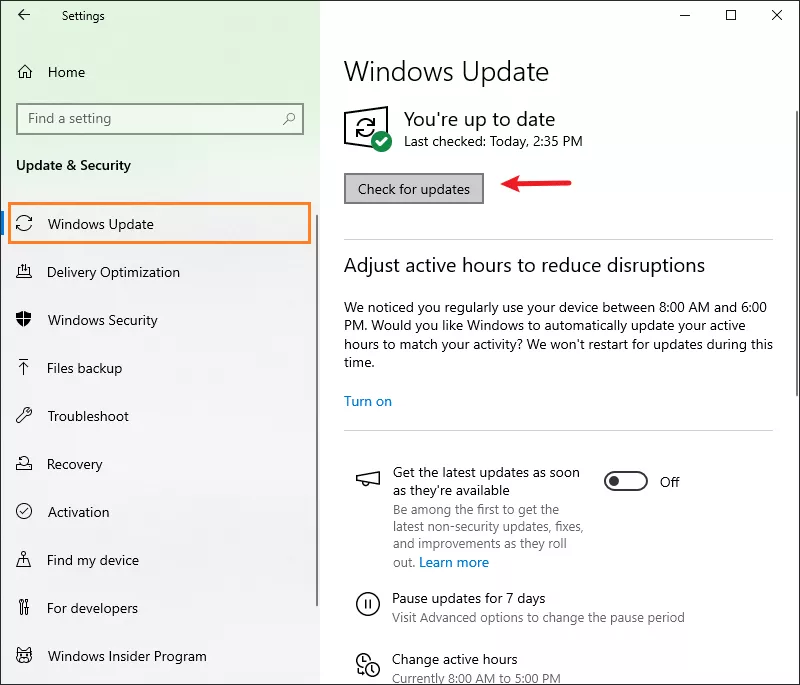Select Pause updates for 7 days
This screenshot has width=800, height=685.
coord(468,598)
